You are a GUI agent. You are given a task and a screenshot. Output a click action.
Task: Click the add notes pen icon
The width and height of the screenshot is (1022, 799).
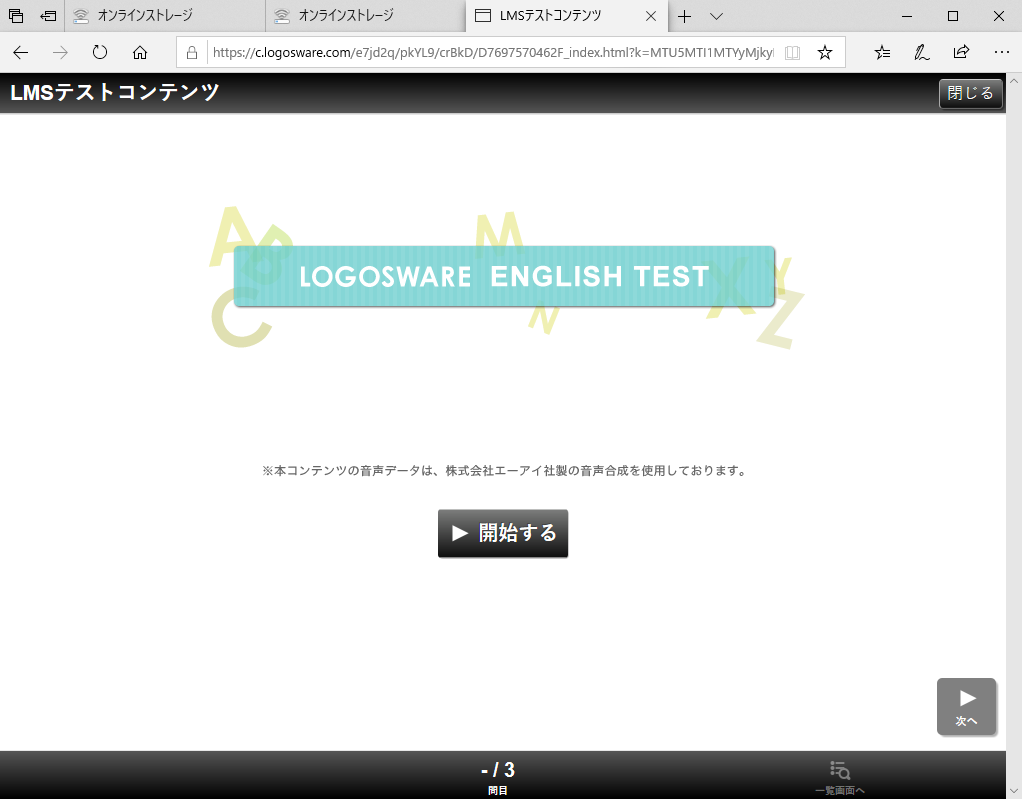[x=922, y=52]
